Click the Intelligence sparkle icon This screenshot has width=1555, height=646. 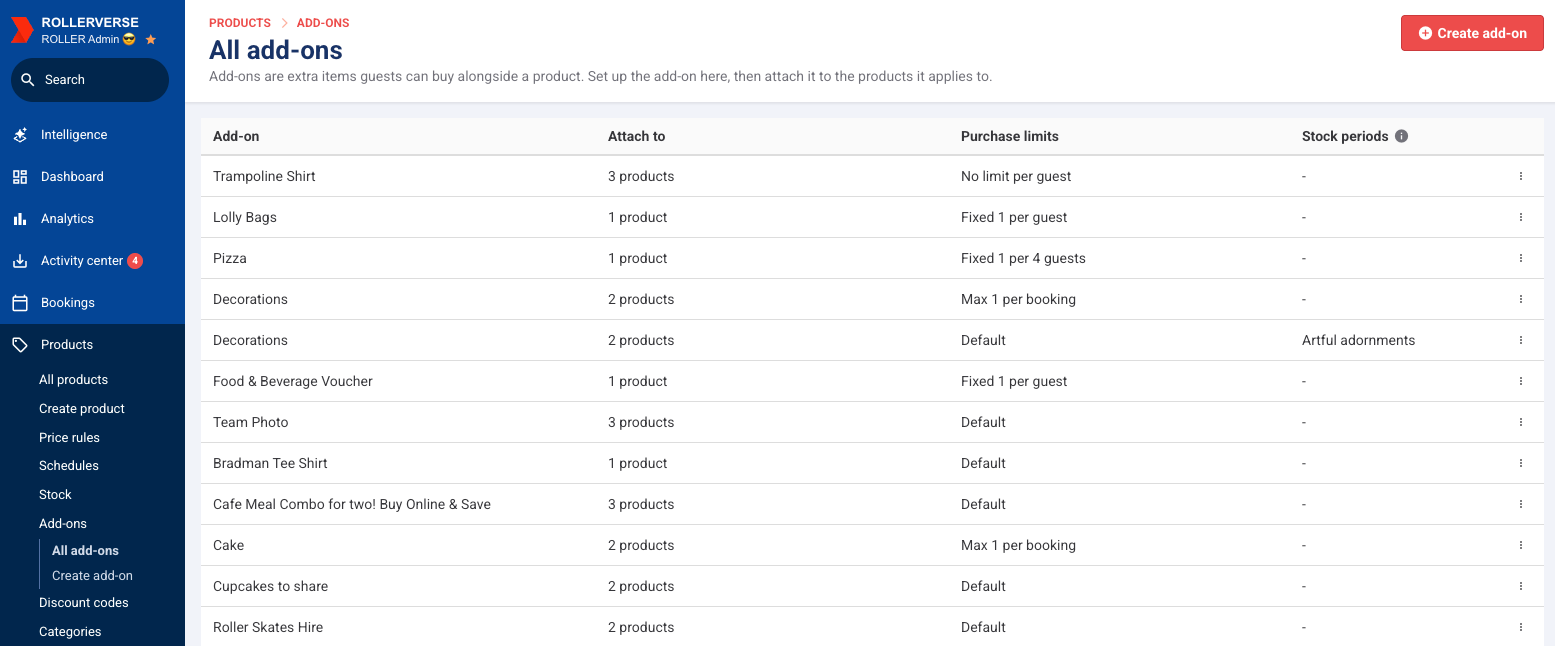click(x=20, y=135)
